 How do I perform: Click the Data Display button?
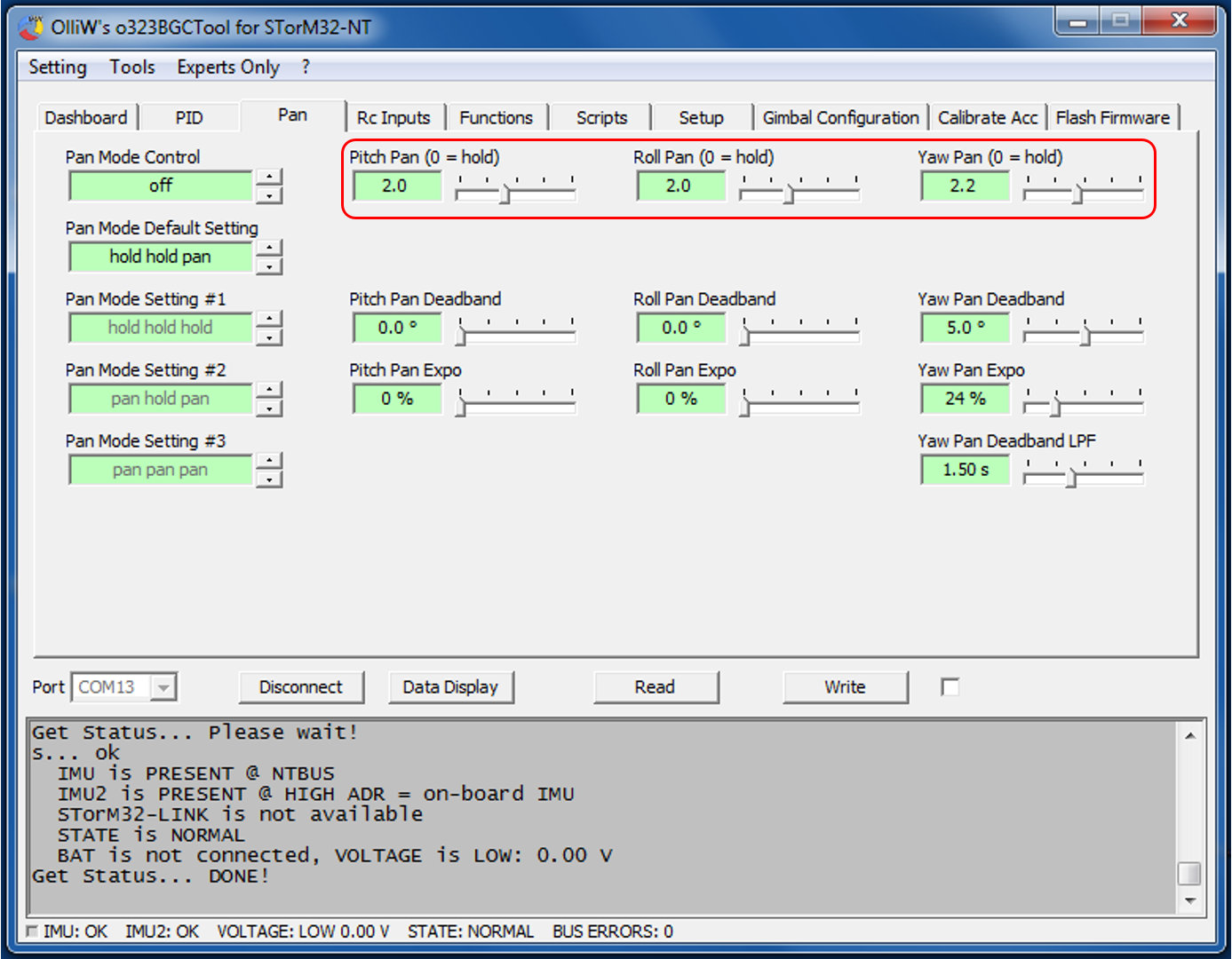450,686
